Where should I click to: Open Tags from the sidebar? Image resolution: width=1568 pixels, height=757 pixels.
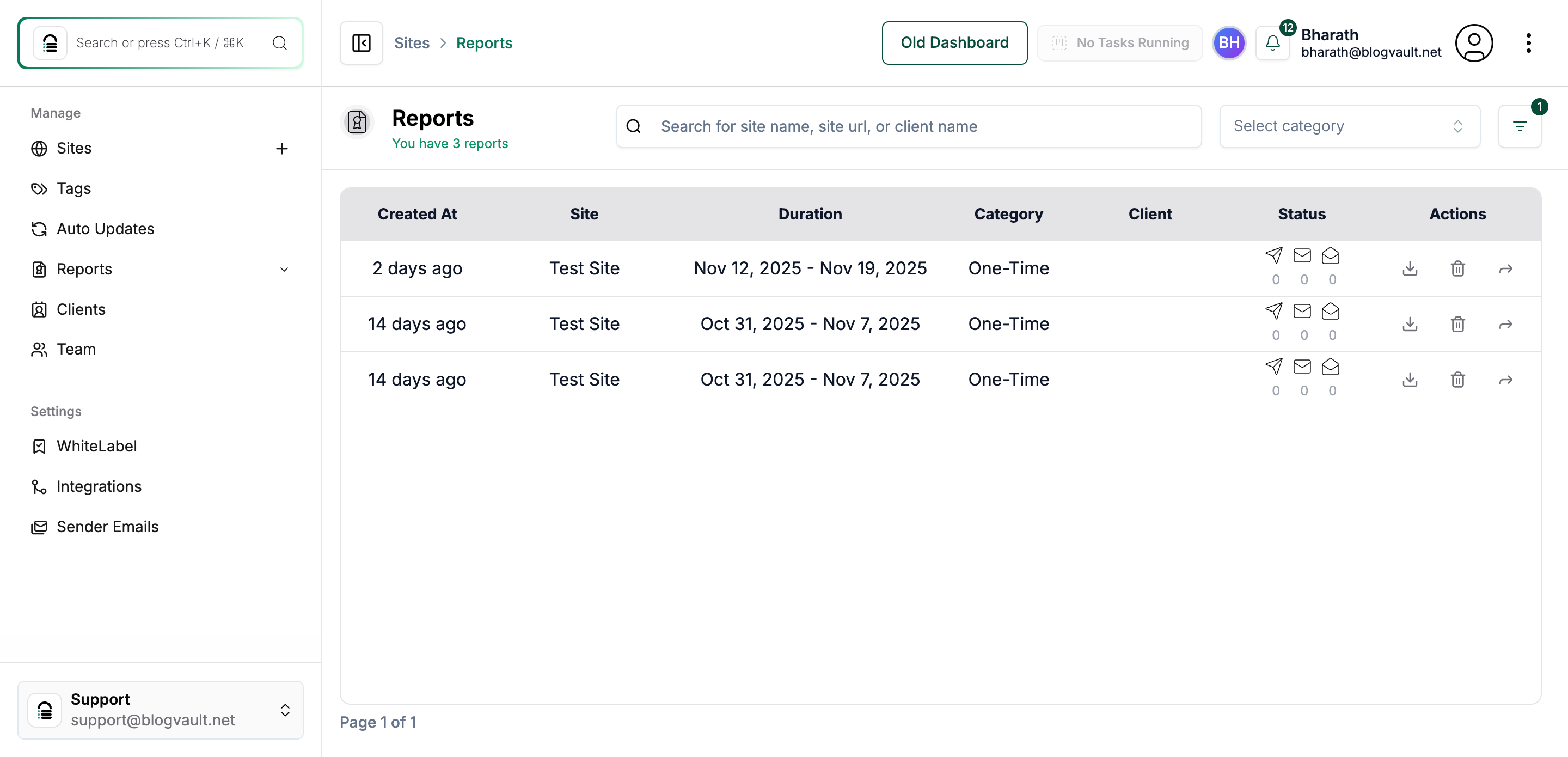(72, 188)
